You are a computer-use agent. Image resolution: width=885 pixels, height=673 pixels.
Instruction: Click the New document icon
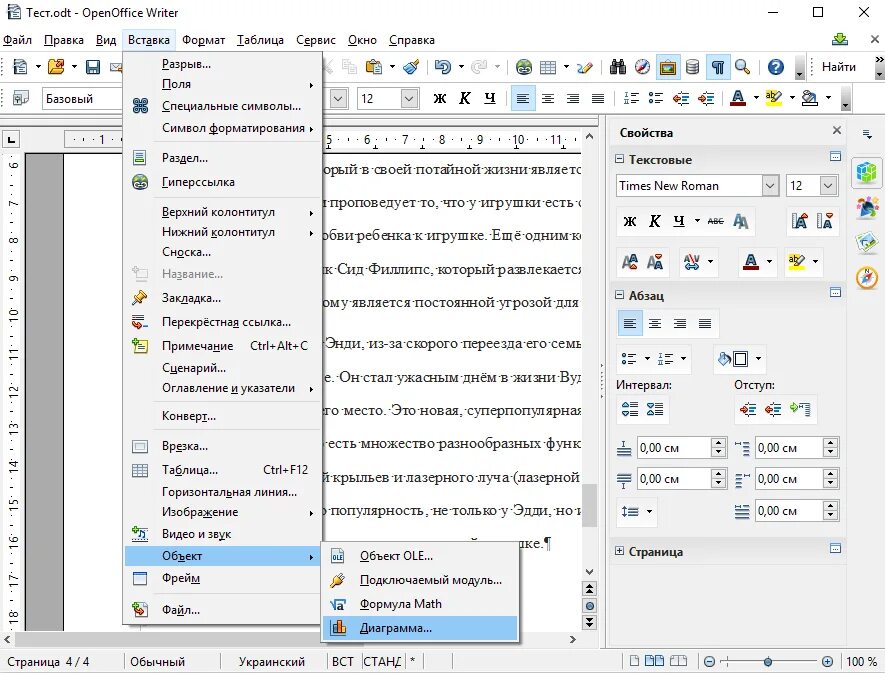pyautogui.click(x=20, y=67)
